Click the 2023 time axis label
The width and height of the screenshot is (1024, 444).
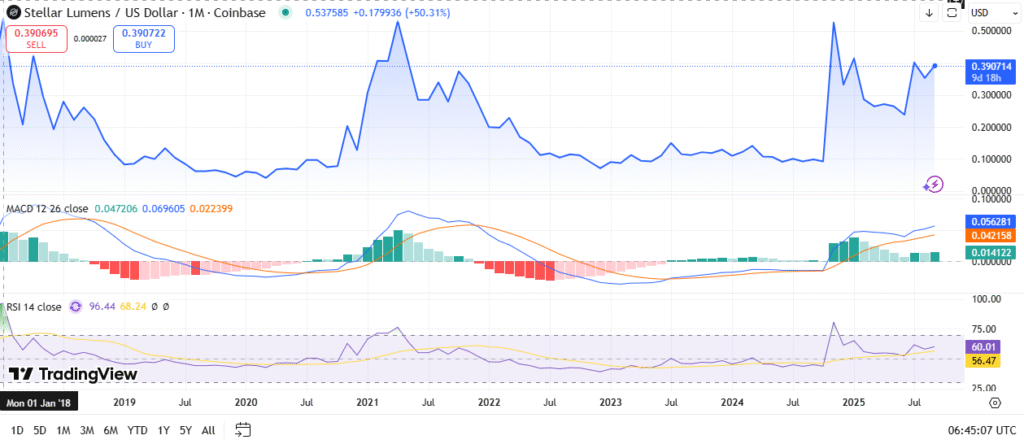point(610,402)
